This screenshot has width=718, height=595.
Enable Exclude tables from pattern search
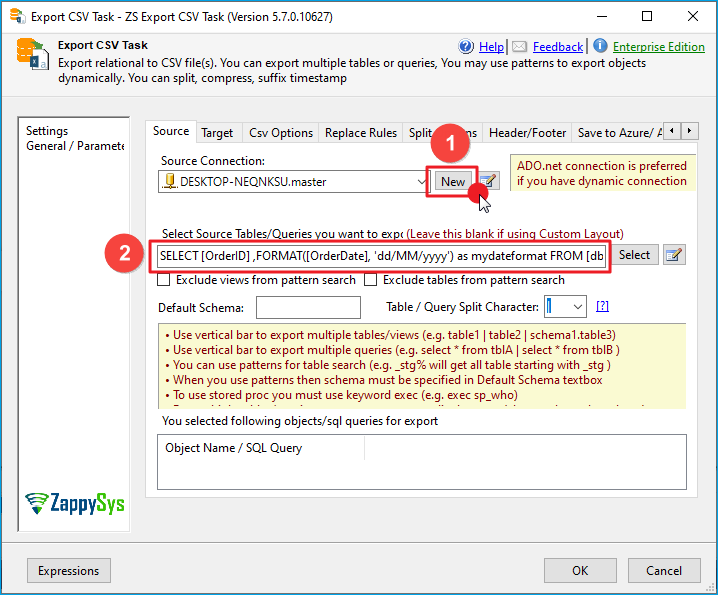[x=371, y=280]
